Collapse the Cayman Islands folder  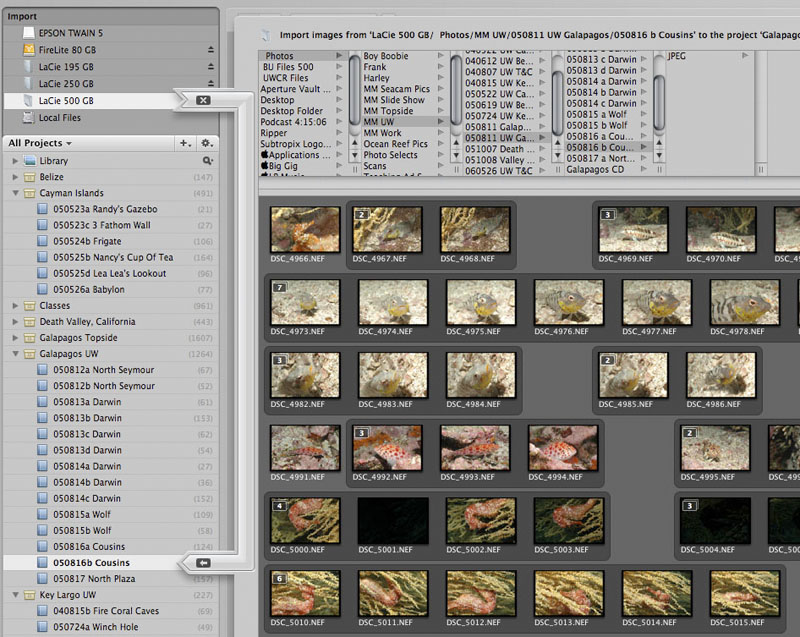pyautogui.click(x=15, y=193)
